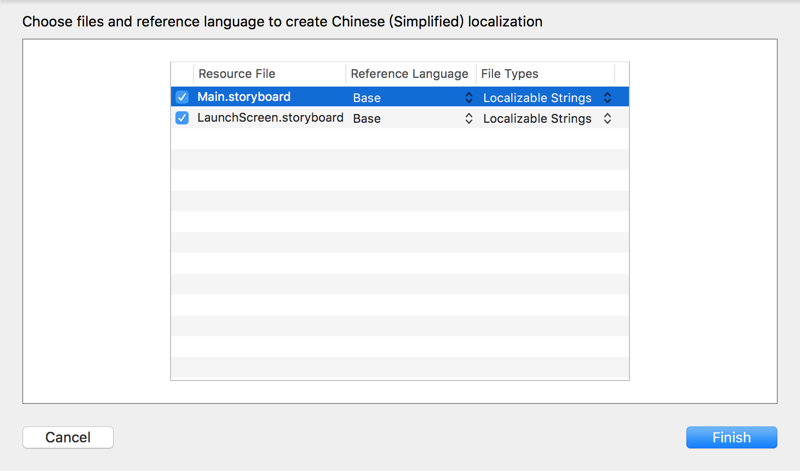The image size is (800, 471).
Task: Toggle the LaunchScreen.storyboard checkbox
Action: [x=182, y=118]
